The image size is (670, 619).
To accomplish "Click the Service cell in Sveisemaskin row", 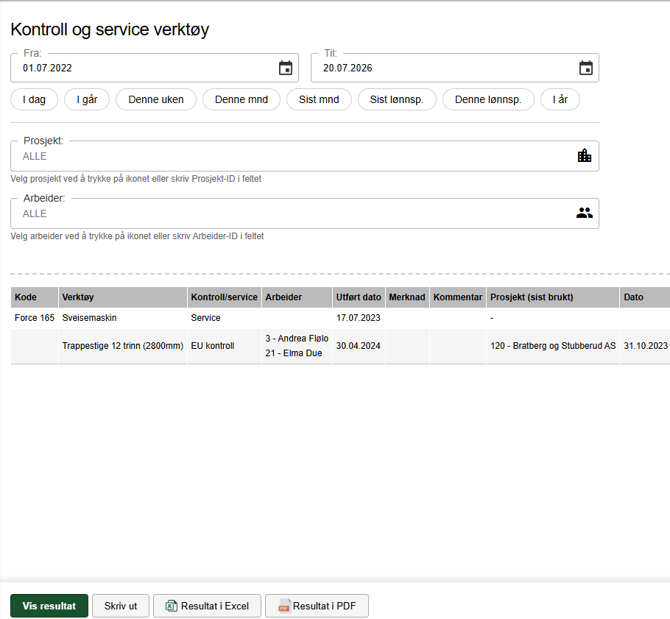I will click(x=224, y=318).
